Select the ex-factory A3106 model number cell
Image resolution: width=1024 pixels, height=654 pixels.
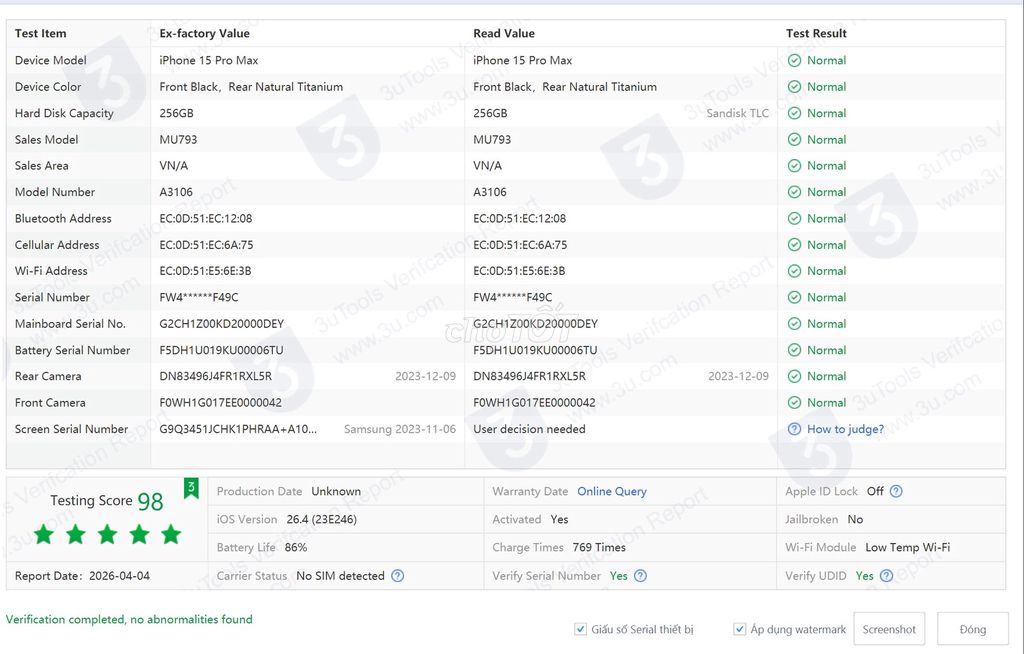176,192
